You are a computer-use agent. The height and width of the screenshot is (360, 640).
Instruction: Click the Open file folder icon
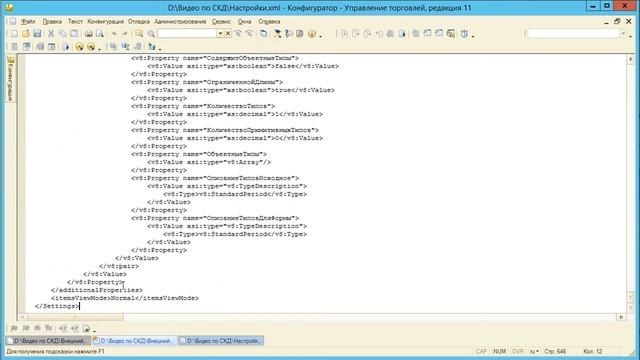pos(26,33)
